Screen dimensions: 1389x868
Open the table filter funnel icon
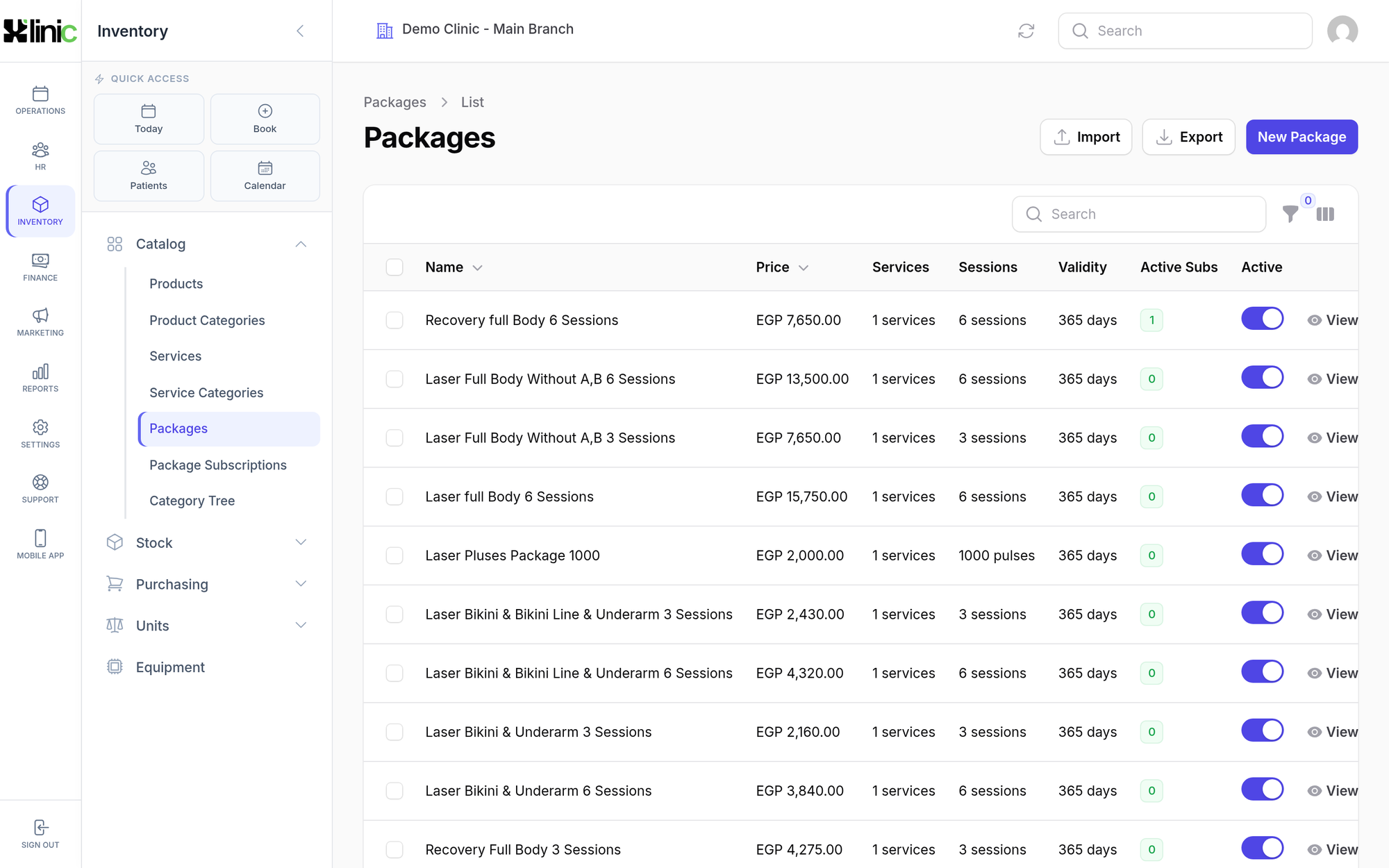(x=1290, y=215)
